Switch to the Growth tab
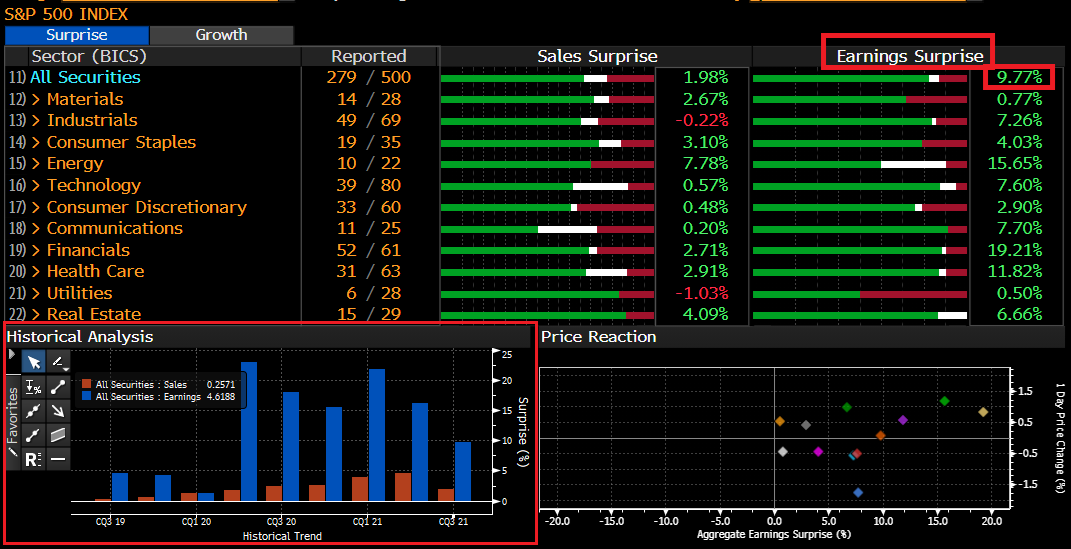1071x549 pixels. pyautogui.click(x=221, y=35)
